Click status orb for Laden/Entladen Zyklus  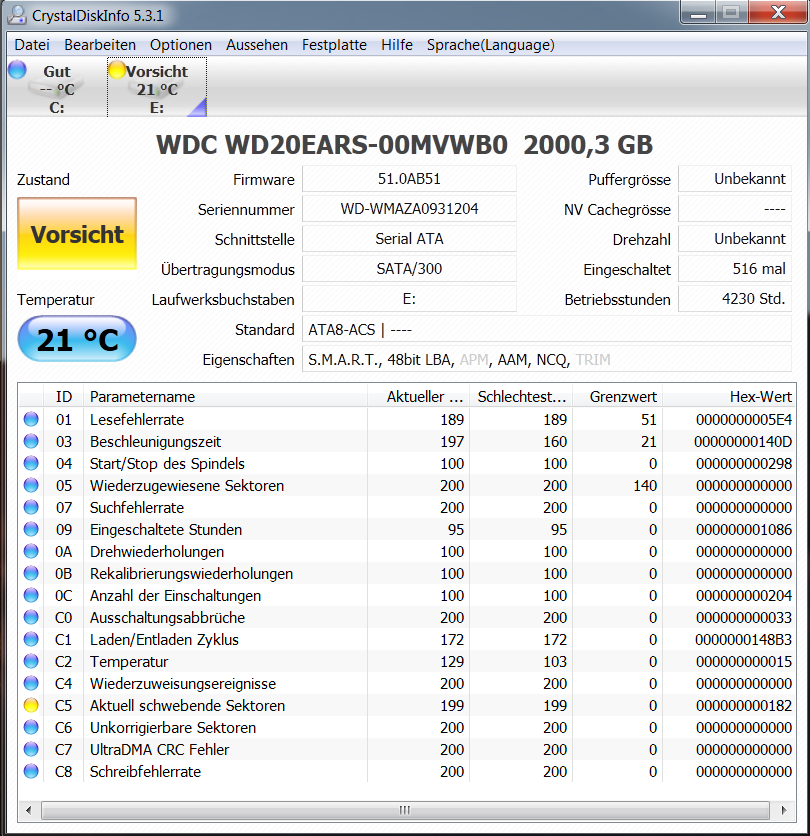(x=31, y=639)
